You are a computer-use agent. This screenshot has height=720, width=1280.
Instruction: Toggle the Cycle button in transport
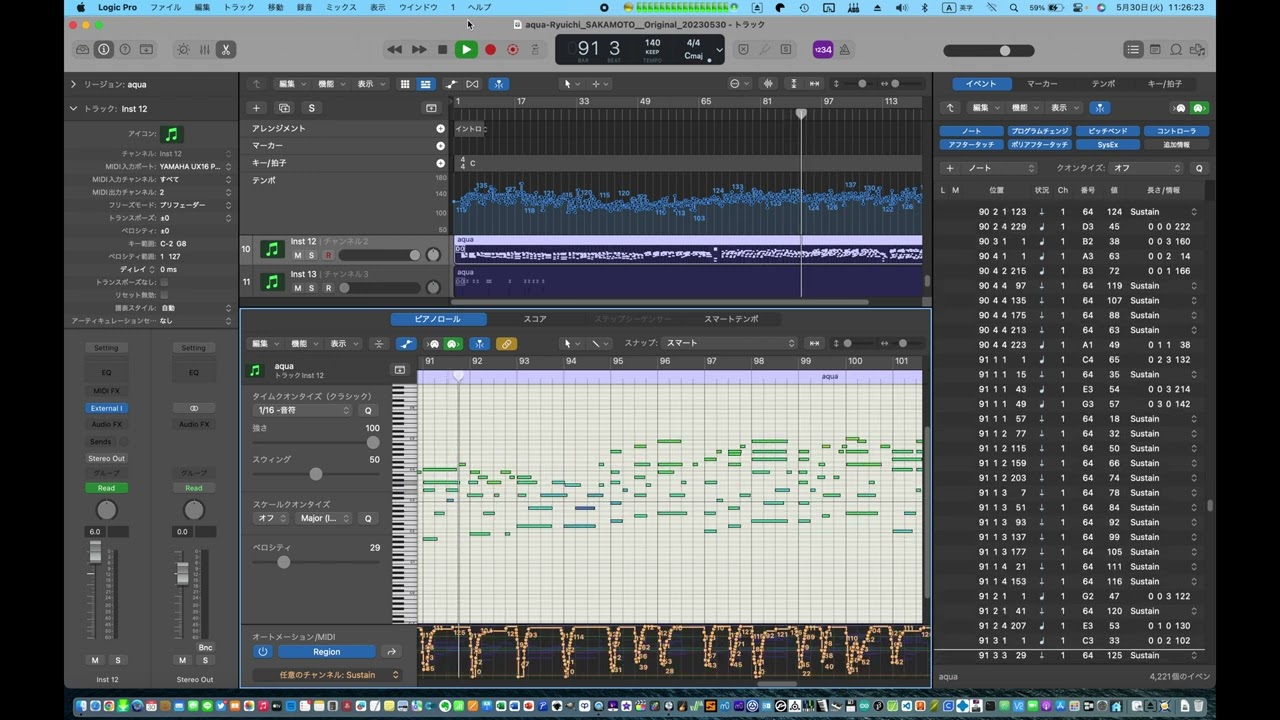(x=535, y=50)
